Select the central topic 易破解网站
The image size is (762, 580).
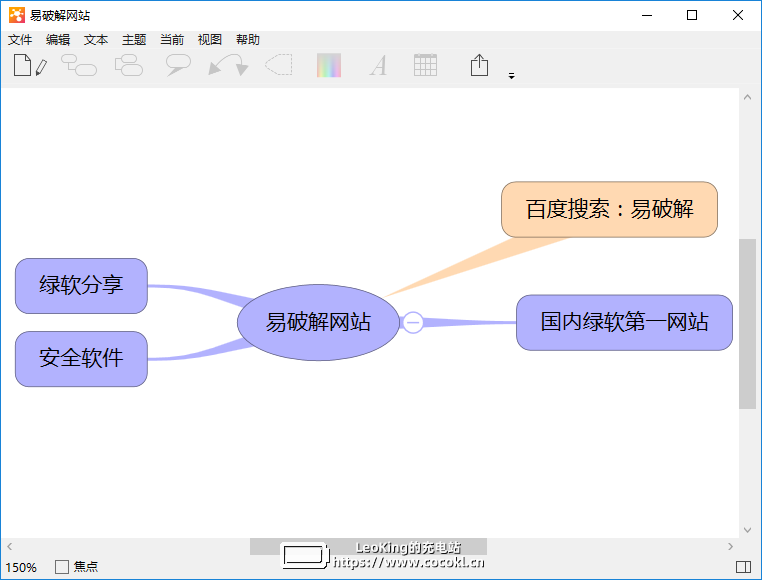[318, 322]
